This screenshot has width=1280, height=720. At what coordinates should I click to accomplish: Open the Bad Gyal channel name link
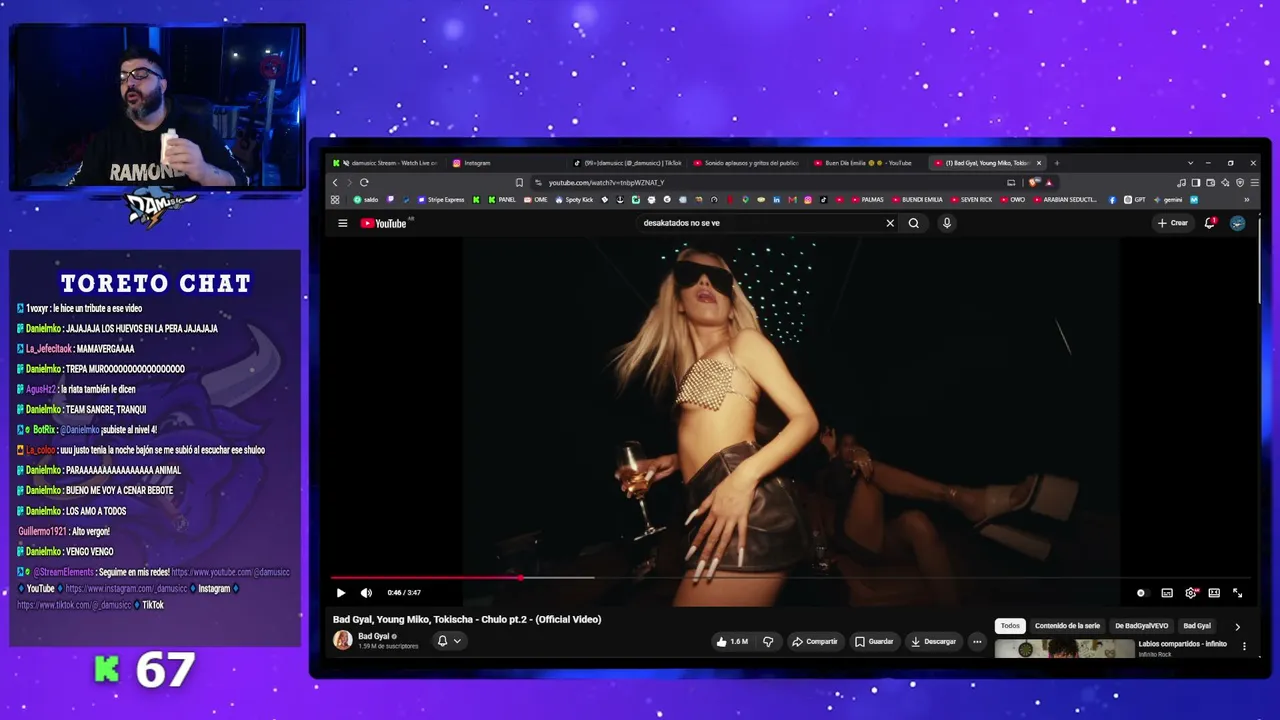coord(374,636)
